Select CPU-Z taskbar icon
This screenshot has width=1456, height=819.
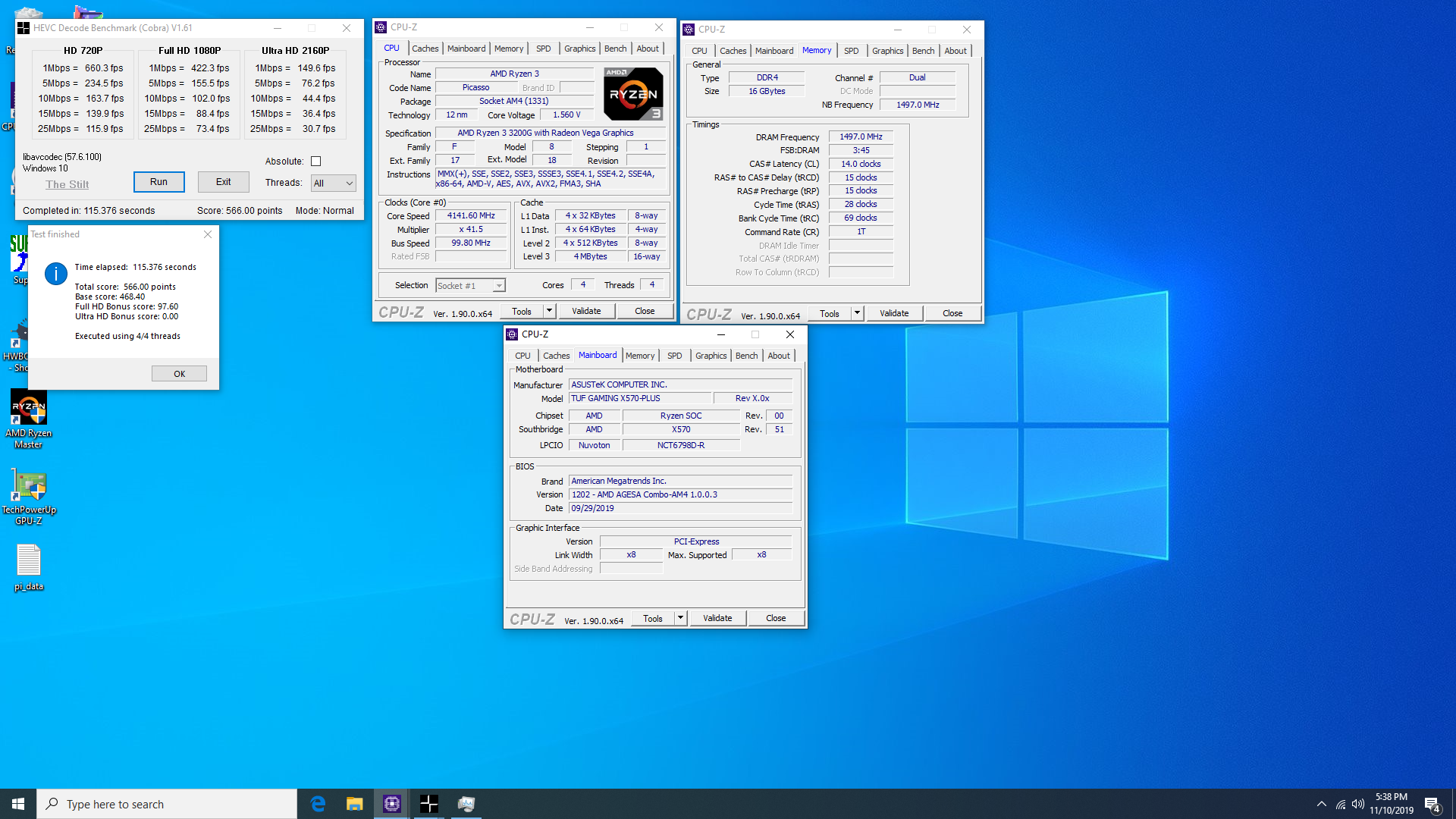click(x=392, y=804)
